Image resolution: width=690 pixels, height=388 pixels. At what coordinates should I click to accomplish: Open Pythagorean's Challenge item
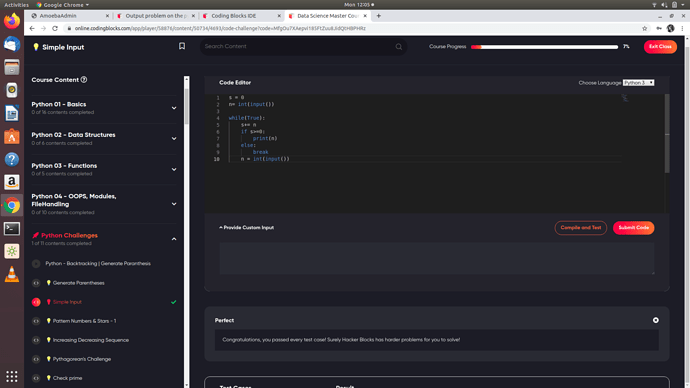click(82, 359)
